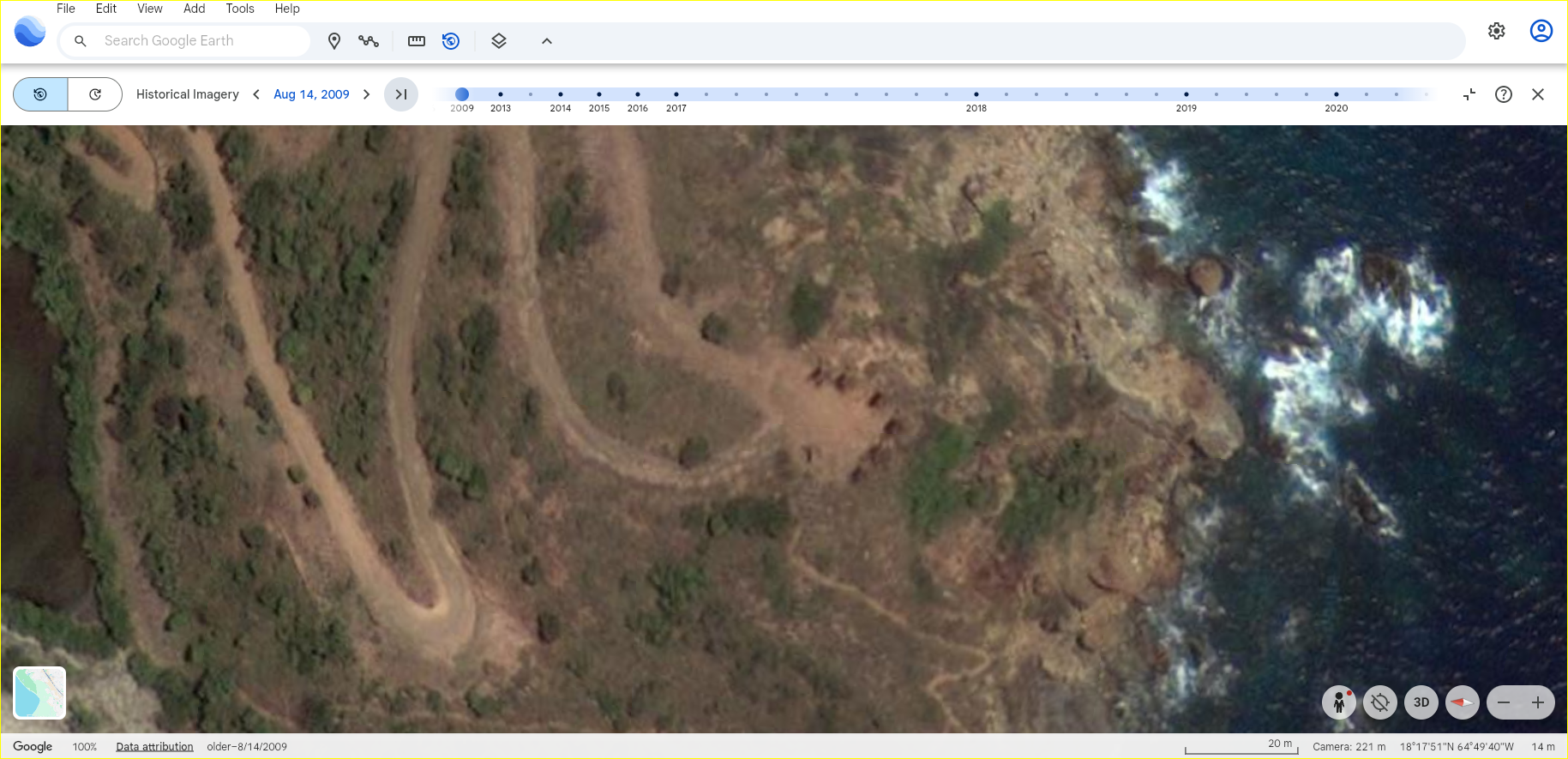Open the Add menu
Screen dimensions: 1568x759
(x=195, y=9)
